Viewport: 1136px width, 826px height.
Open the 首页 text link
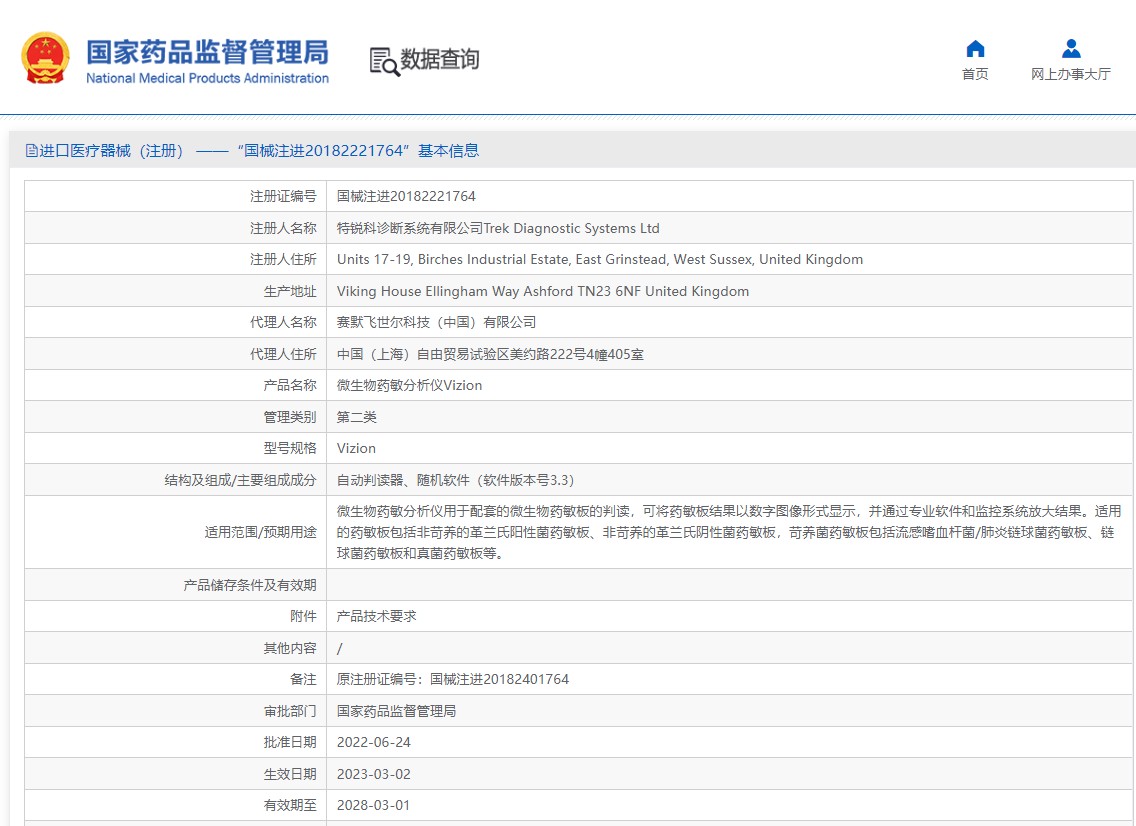click(x=975, y=75)
